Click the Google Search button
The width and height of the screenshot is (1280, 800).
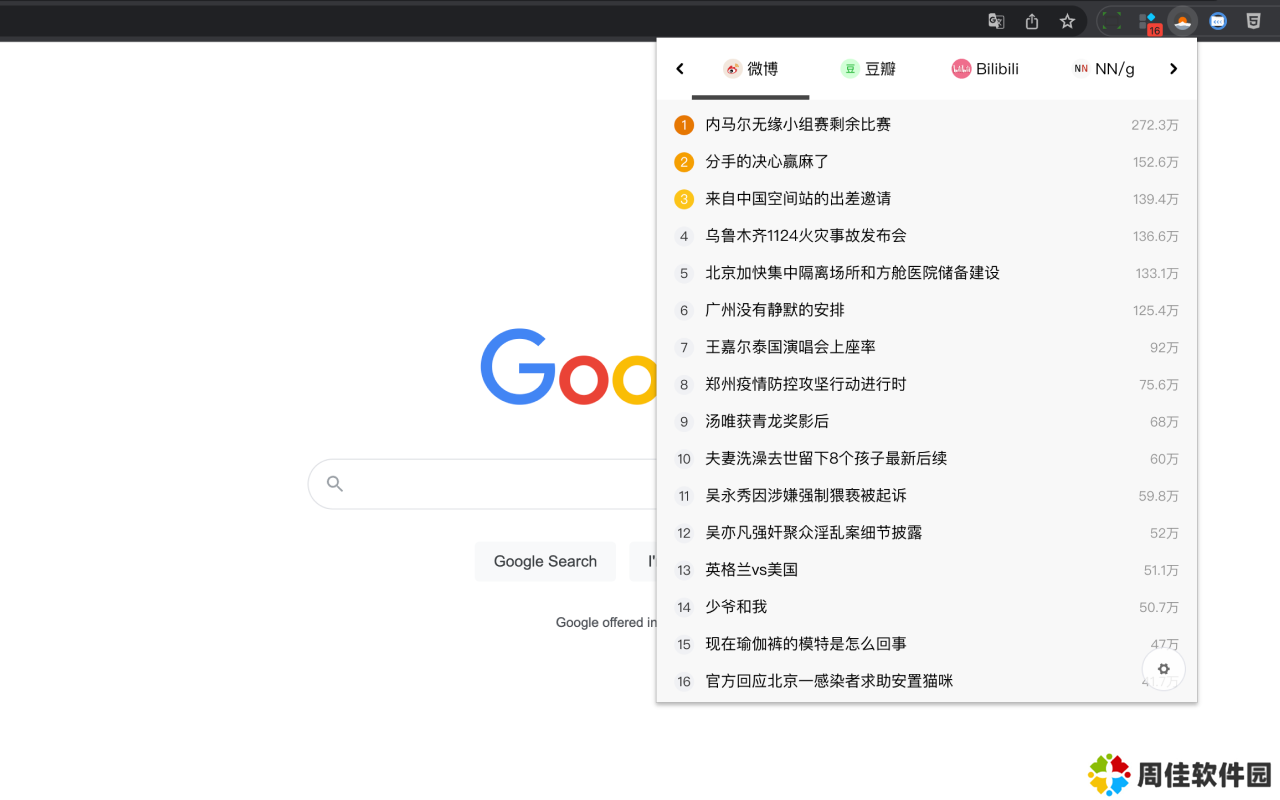click(x=545, y=562)
